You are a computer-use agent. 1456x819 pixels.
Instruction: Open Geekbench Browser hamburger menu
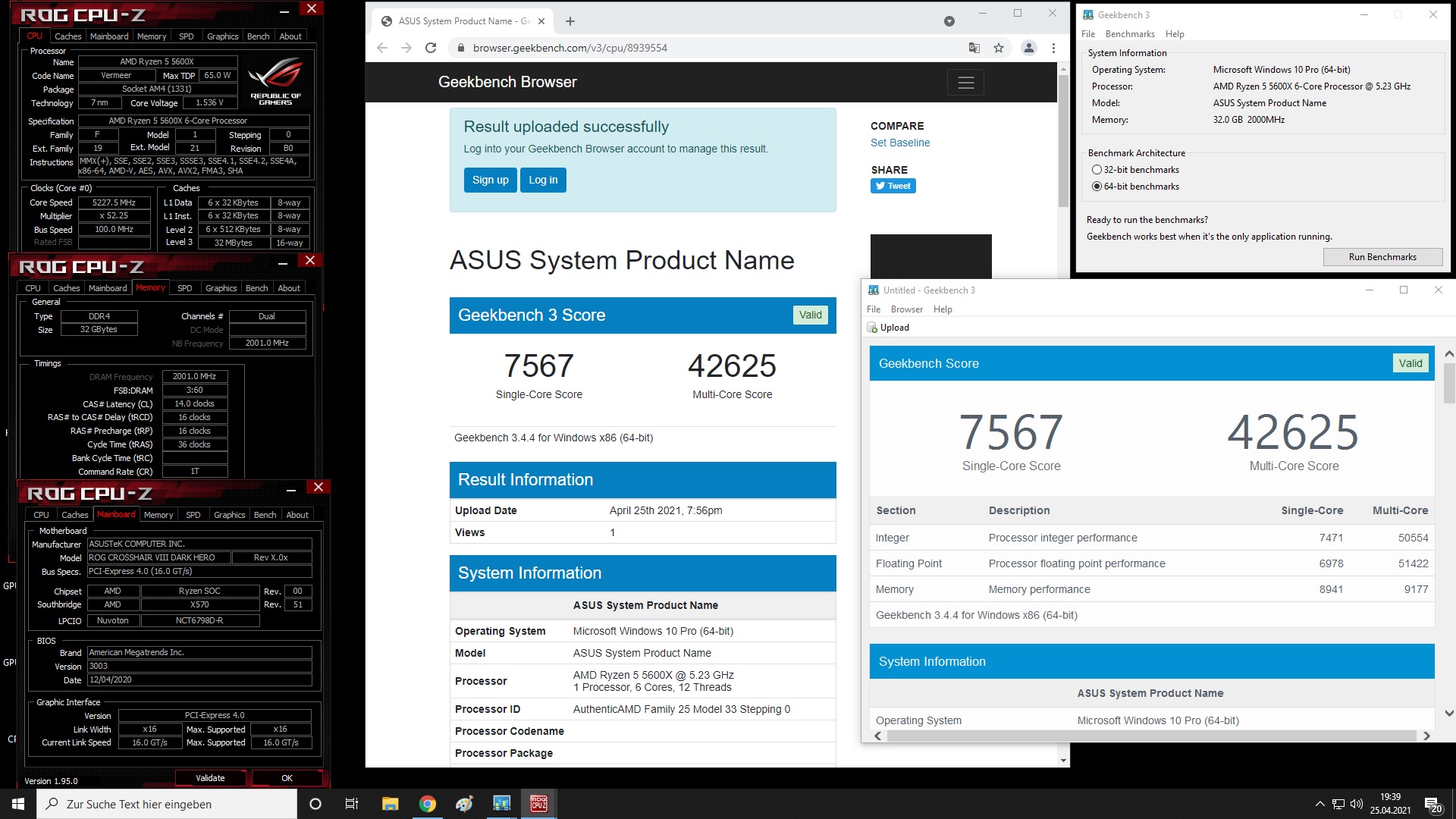(965, 83)
